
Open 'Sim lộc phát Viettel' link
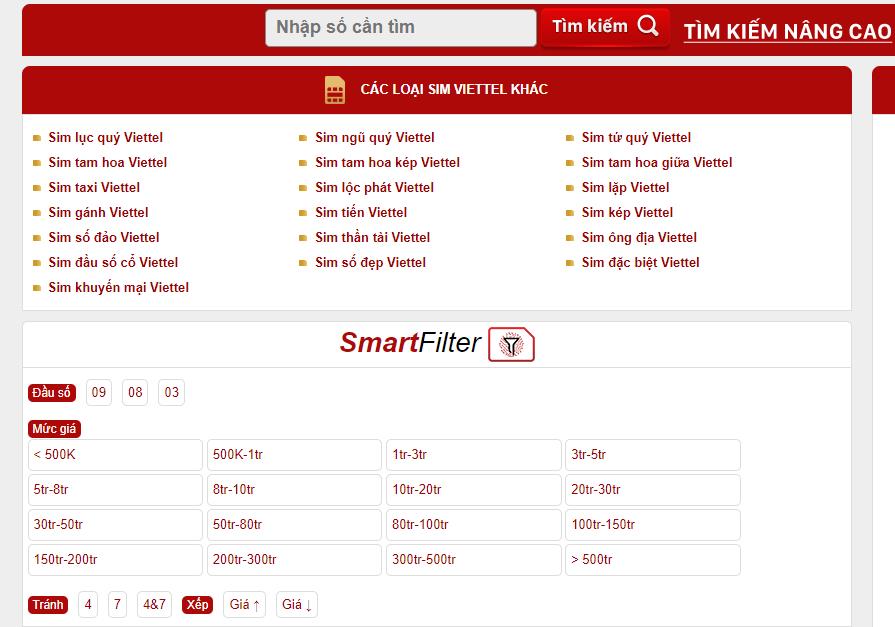point(374,188)
